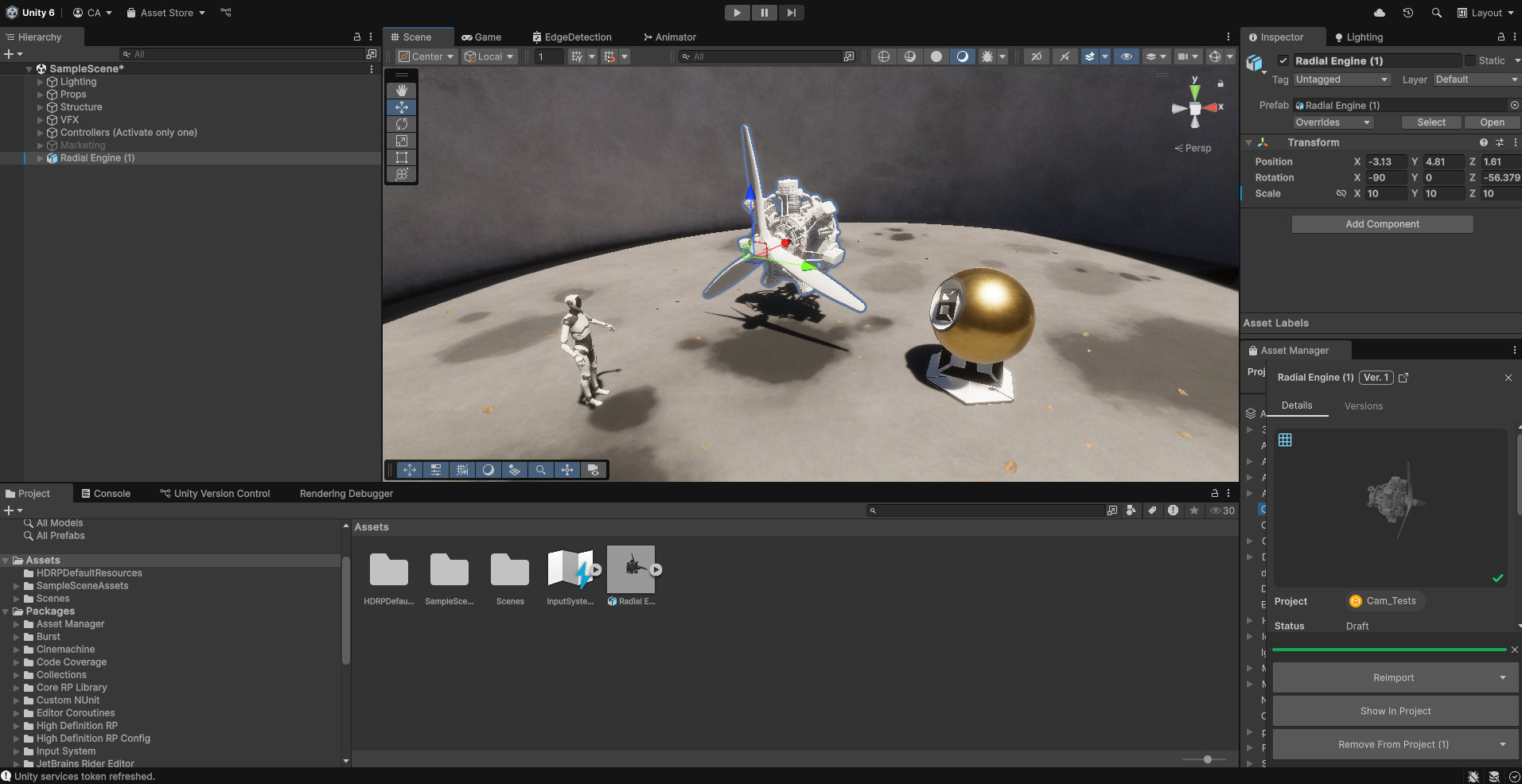Open the Versions tab in Asset Manager
Screen dimensions: 1522x784
[1364, 406]
